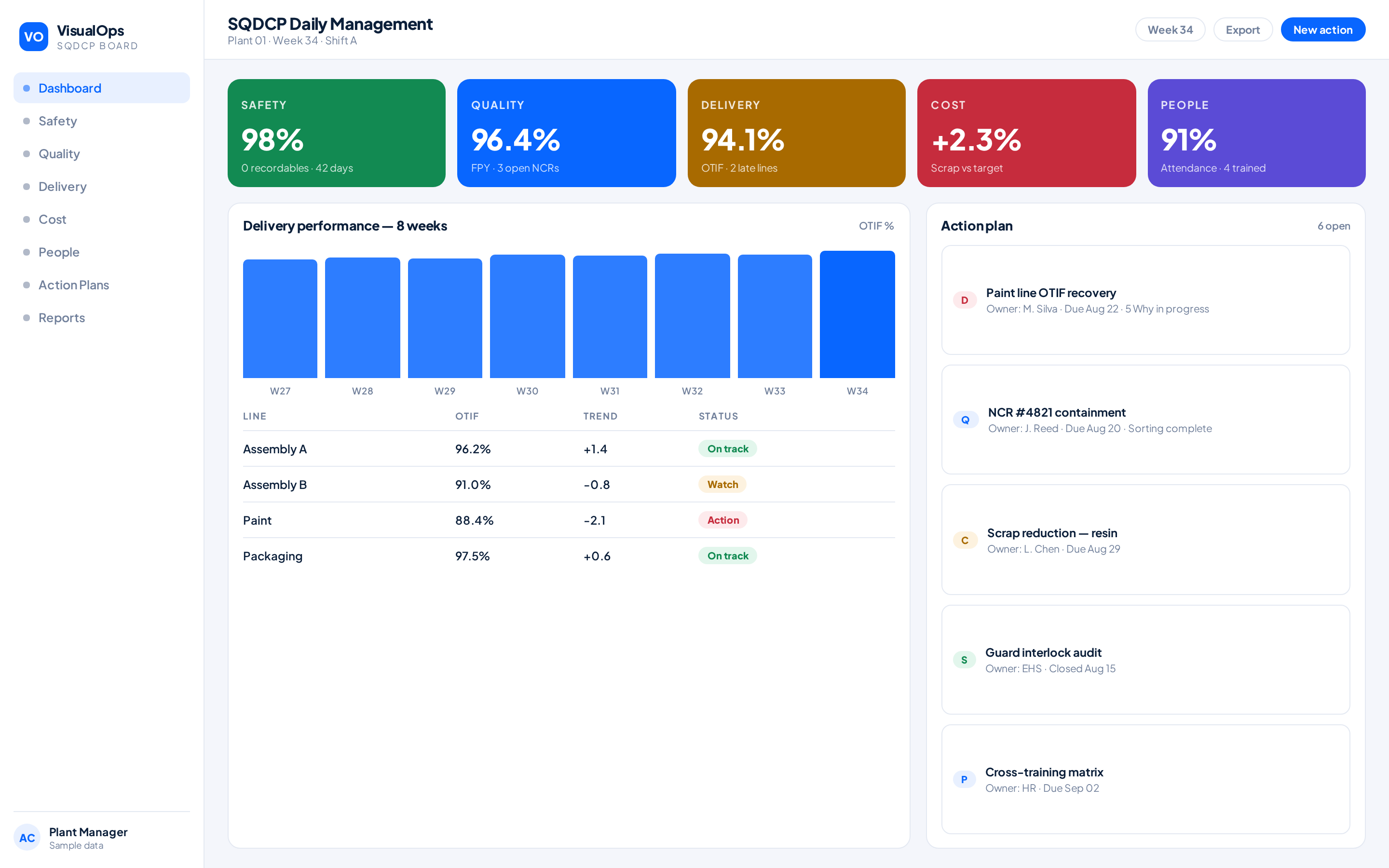Click the Week 34 selector button

coord(1170,30)
